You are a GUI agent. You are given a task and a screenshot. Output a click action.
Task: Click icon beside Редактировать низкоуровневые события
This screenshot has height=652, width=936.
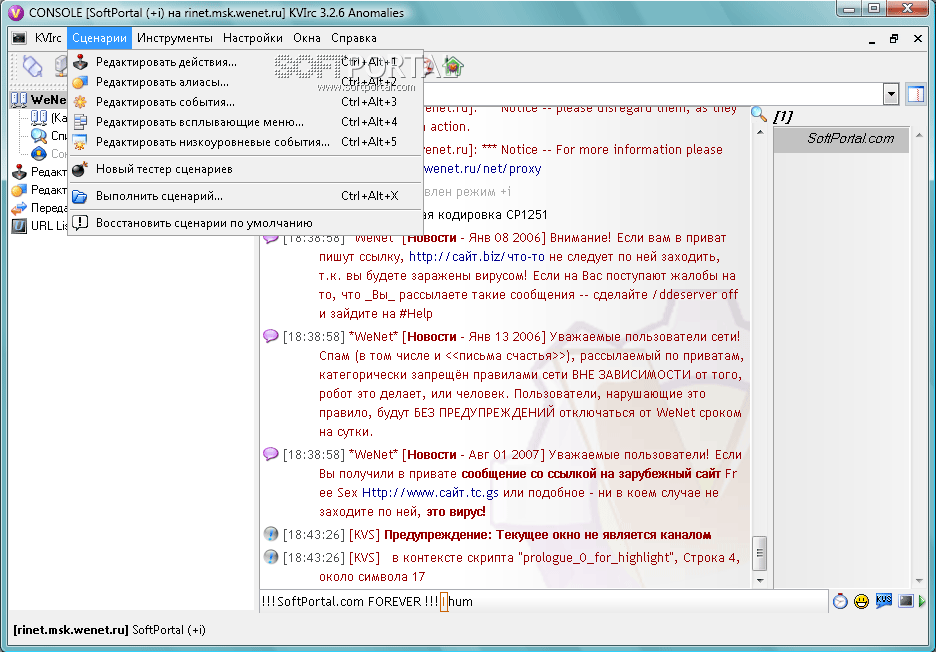[x=80, y=142]
